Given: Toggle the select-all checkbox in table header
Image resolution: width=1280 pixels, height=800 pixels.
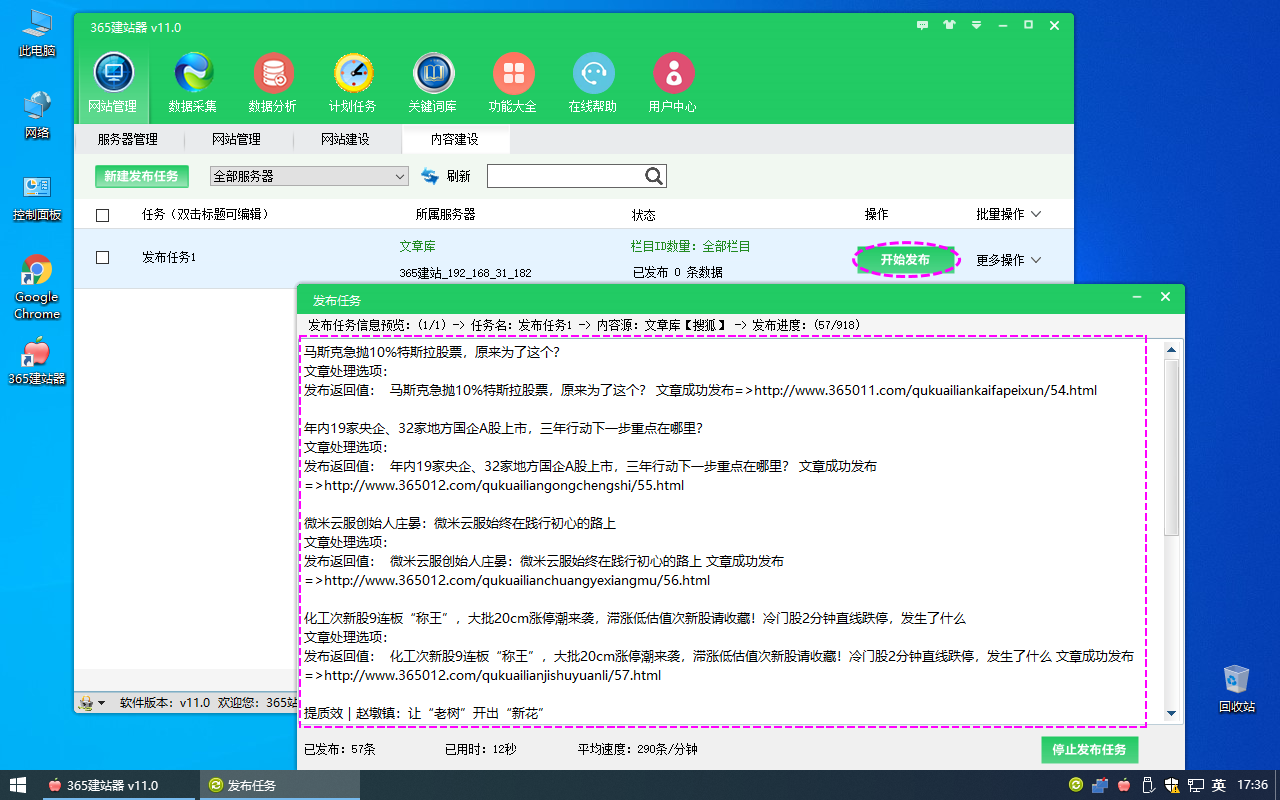Looking at the screenshot, I should (x=102, y=215).
